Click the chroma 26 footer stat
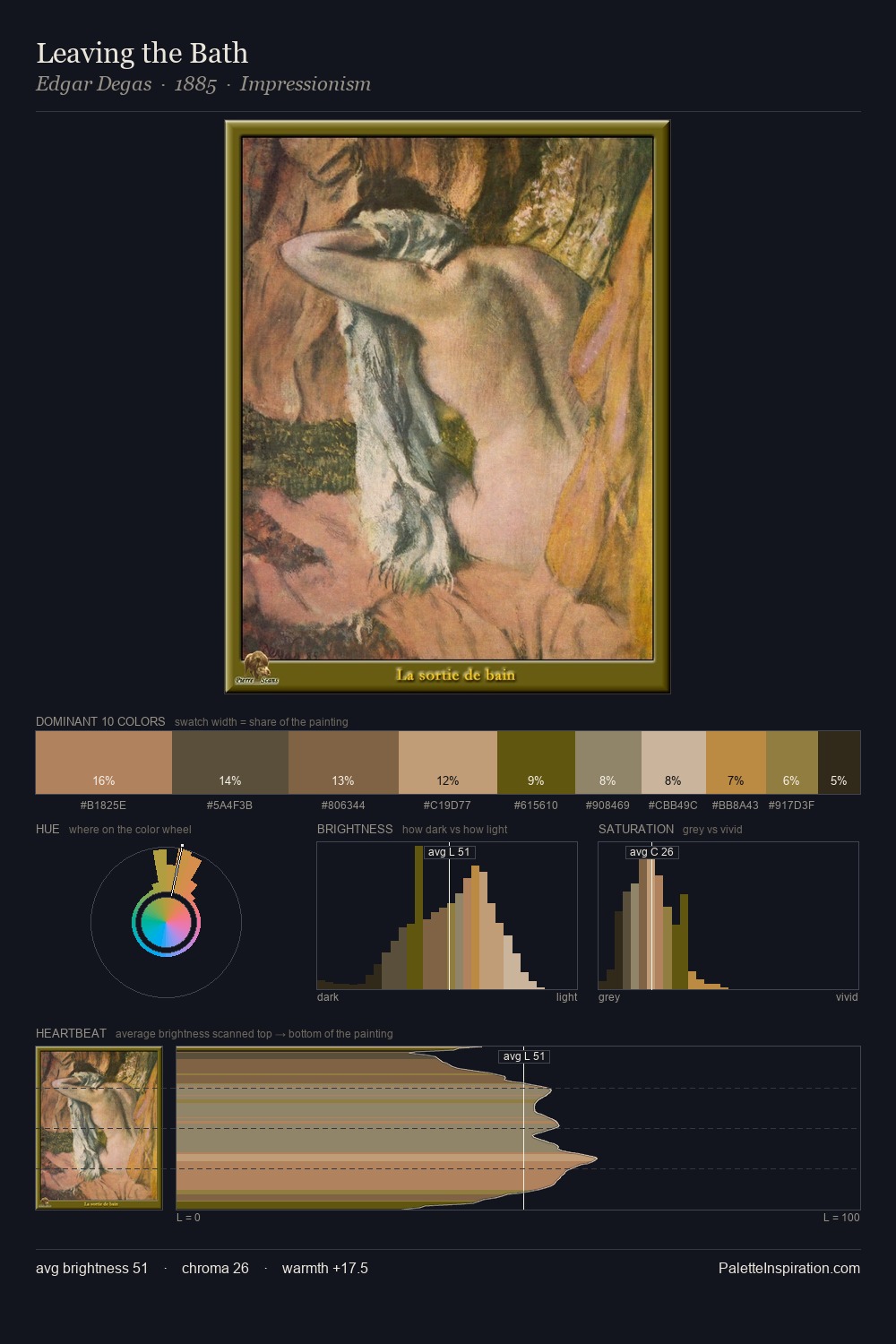Image resolution: width=896 pixels, height=1344 pixels. pyautogui.click(x=215, y=1268)
